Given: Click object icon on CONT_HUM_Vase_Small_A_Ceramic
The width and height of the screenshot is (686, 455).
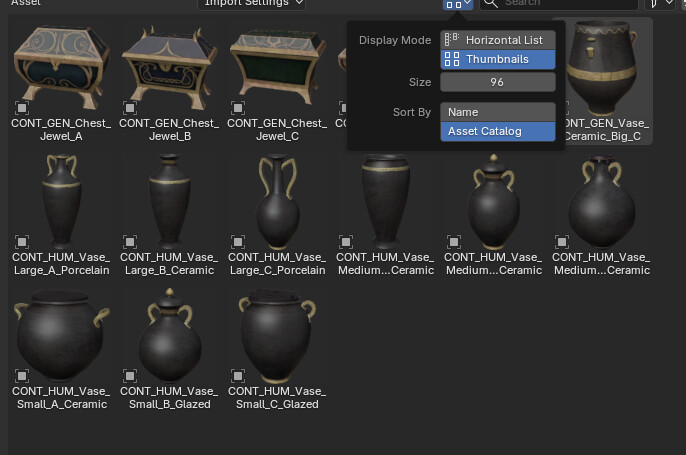Looking at the screenshot, I should [x=22, y=375].
